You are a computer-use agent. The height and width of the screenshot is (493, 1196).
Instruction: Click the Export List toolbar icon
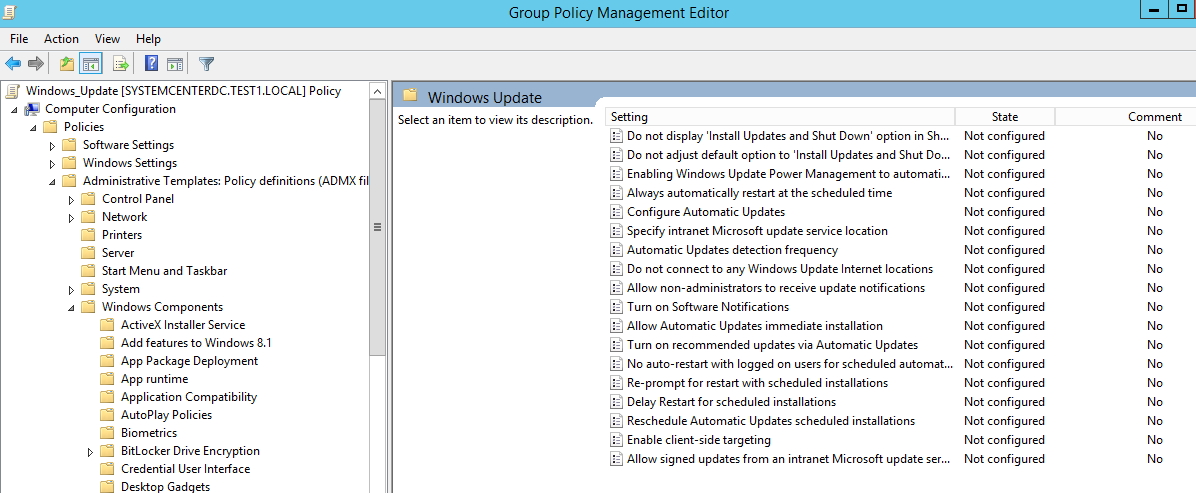pyautogui.click(x=120, y=64)
